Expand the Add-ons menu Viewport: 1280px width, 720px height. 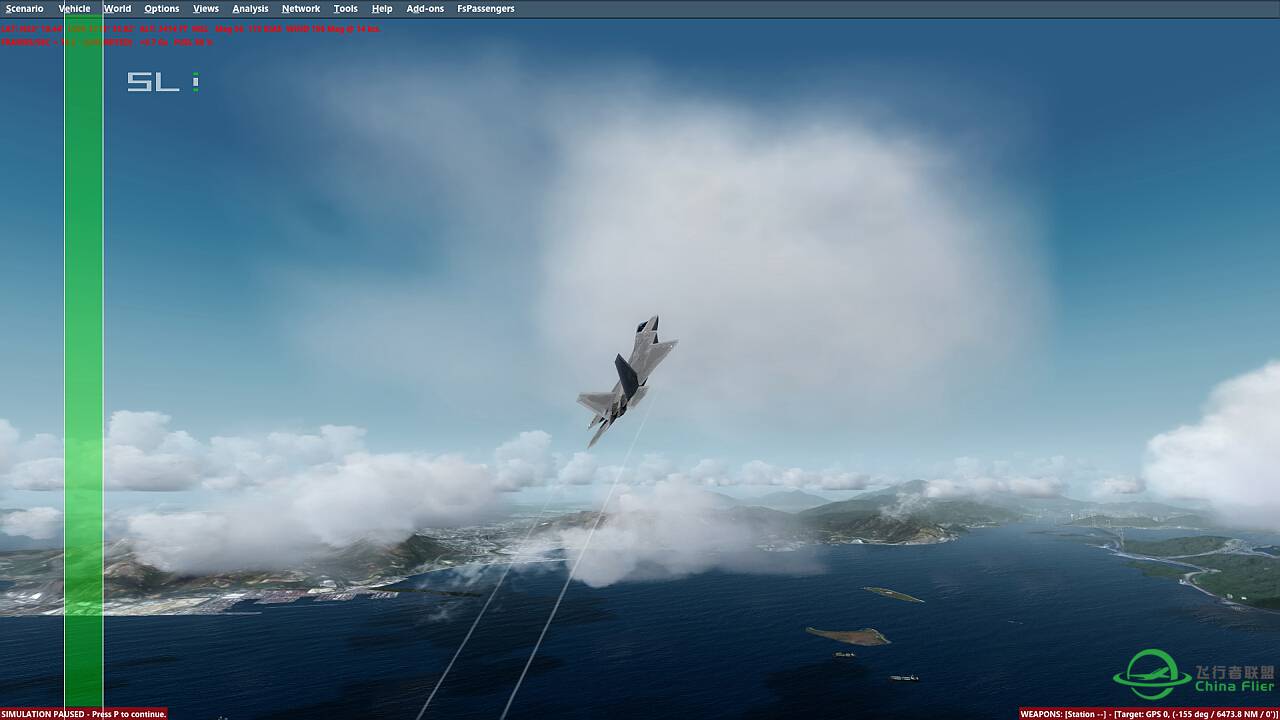425,9
